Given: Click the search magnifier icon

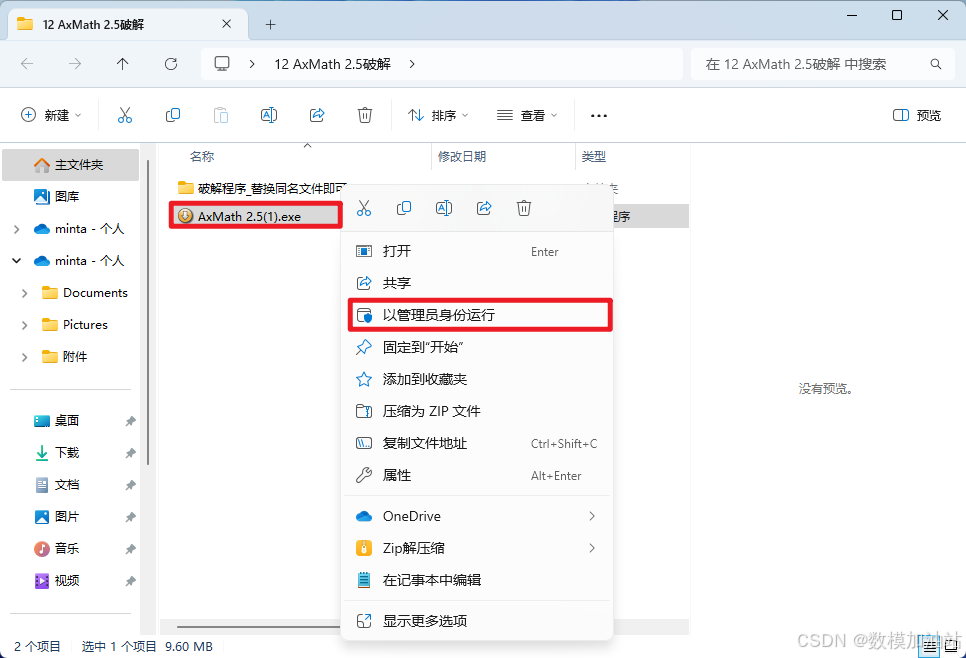Looking at the screenshot, I should point(936,64).
